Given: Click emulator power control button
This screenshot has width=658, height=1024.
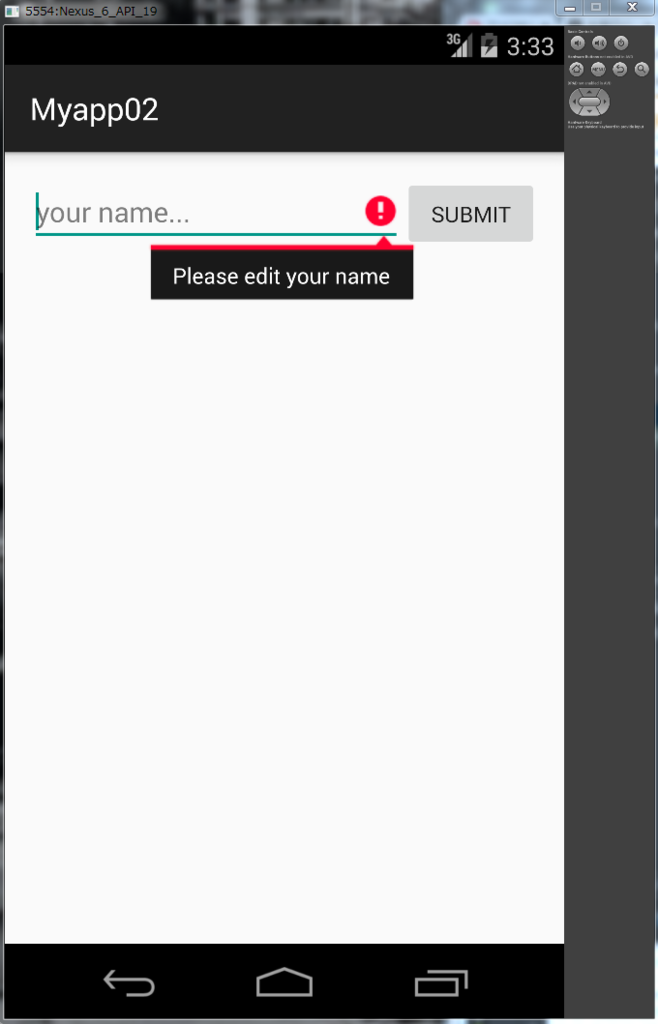Looking at the screenshot, I should [621, 43].
